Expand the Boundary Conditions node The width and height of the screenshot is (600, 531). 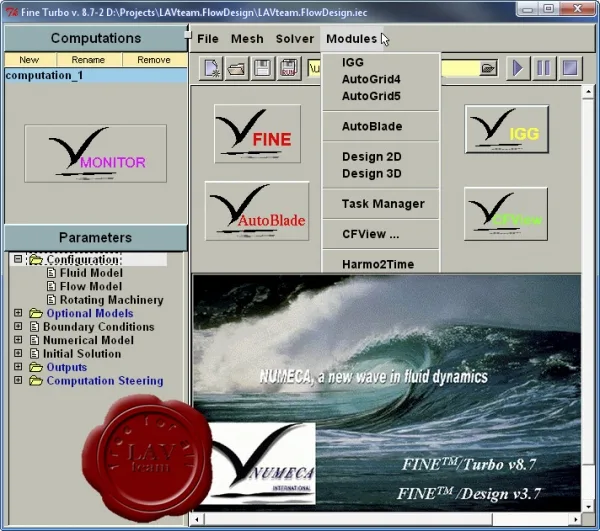[x=18, y=326]
